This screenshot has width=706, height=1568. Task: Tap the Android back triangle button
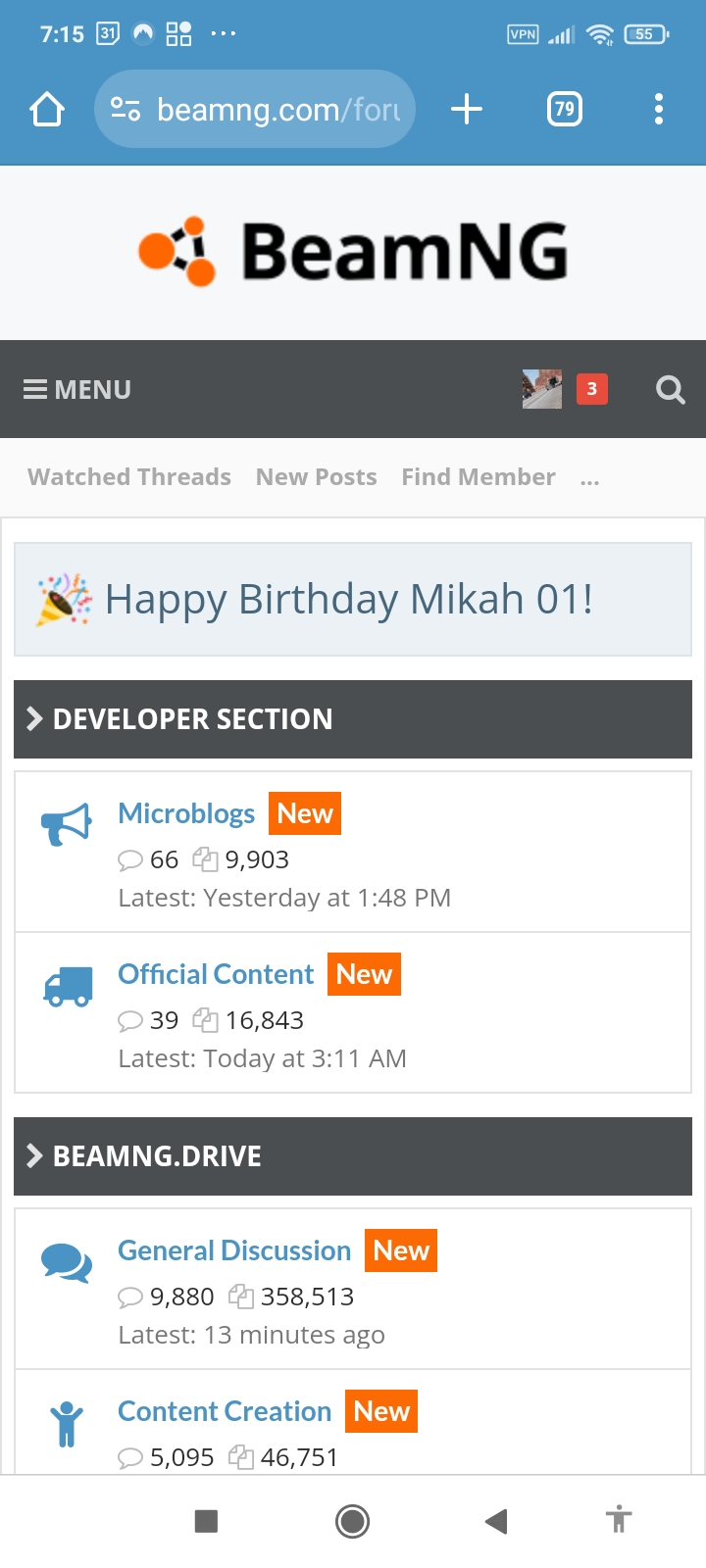coord(496,1521)
